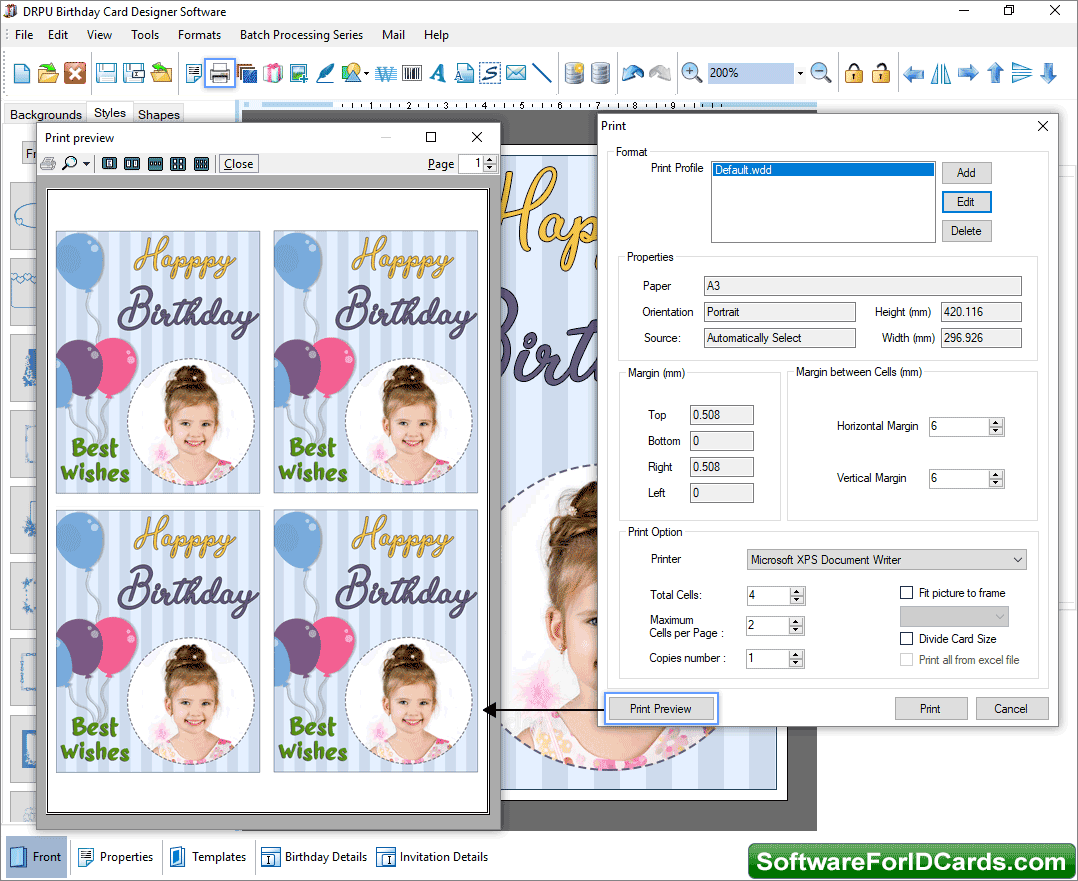Switch to the Backgrounds tab
Image resolution: width=1078 pixels, height=881 pixels.
pyautogui.click(x=46, y=114)
